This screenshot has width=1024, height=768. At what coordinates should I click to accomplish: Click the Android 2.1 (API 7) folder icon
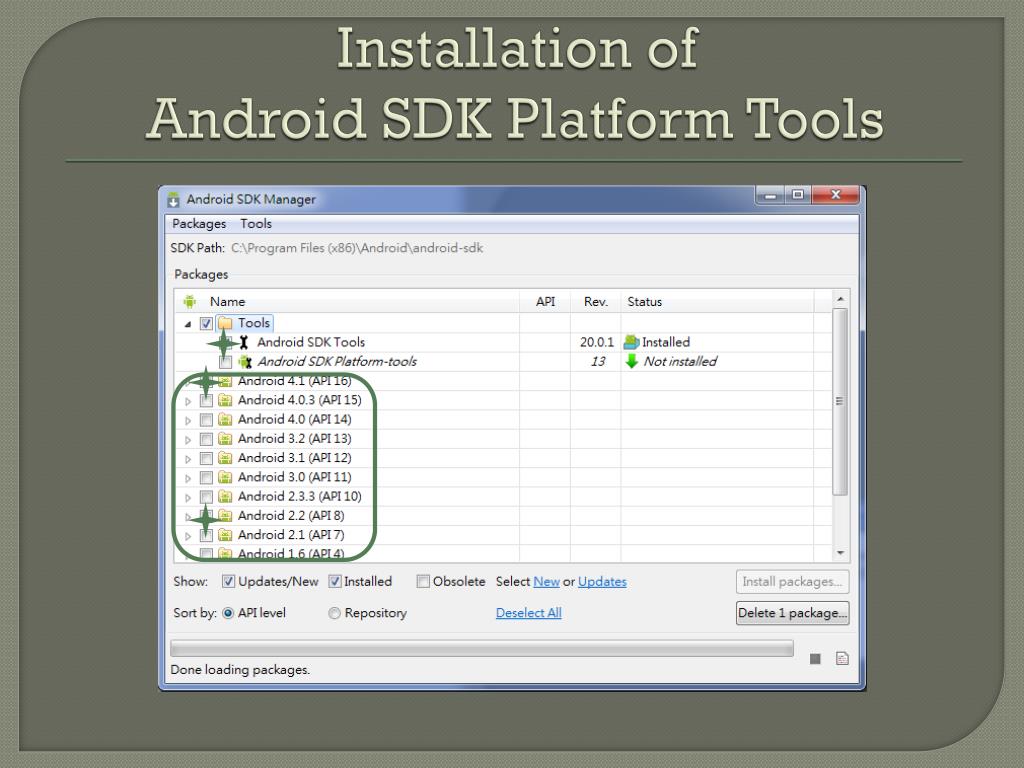[225, 535]
